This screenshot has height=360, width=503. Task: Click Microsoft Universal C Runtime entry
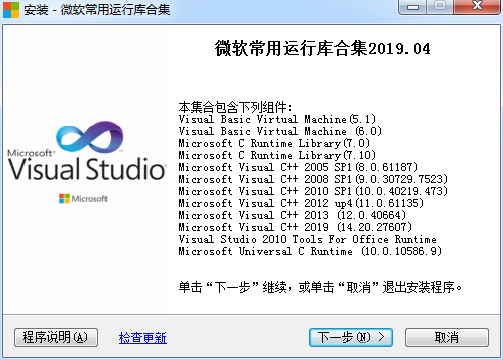point(310,251)
